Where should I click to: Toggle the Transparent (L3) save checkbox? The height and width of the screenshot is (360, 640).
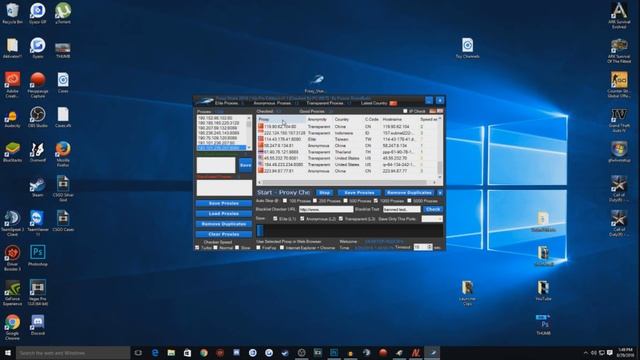(x=341, y=219)
